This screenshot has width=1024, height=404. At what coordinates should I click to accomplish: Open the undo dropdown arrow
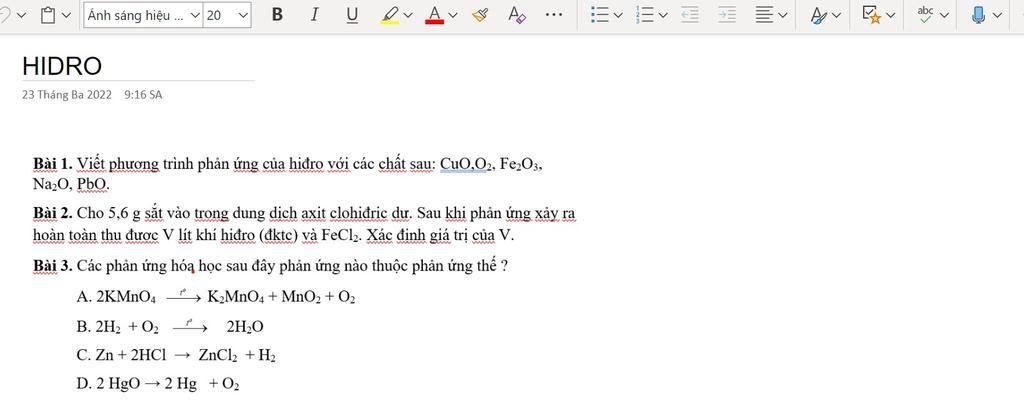(22, 15)
